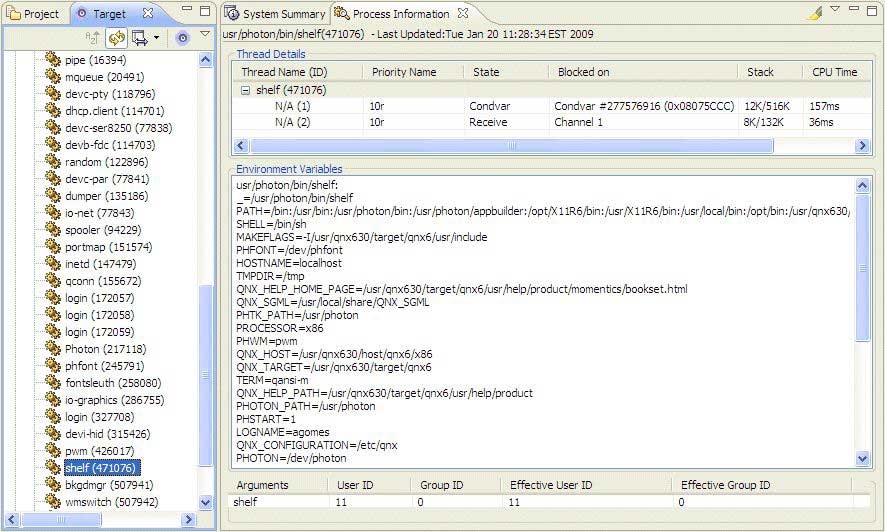885x532 pixels.
Task: Close the Process Information tab
Action: click(462, 13)
